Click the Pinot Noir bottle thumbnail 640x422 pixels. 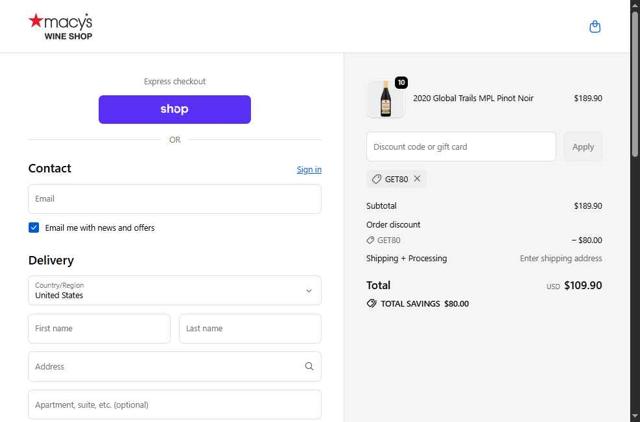(x=385, y=99)
